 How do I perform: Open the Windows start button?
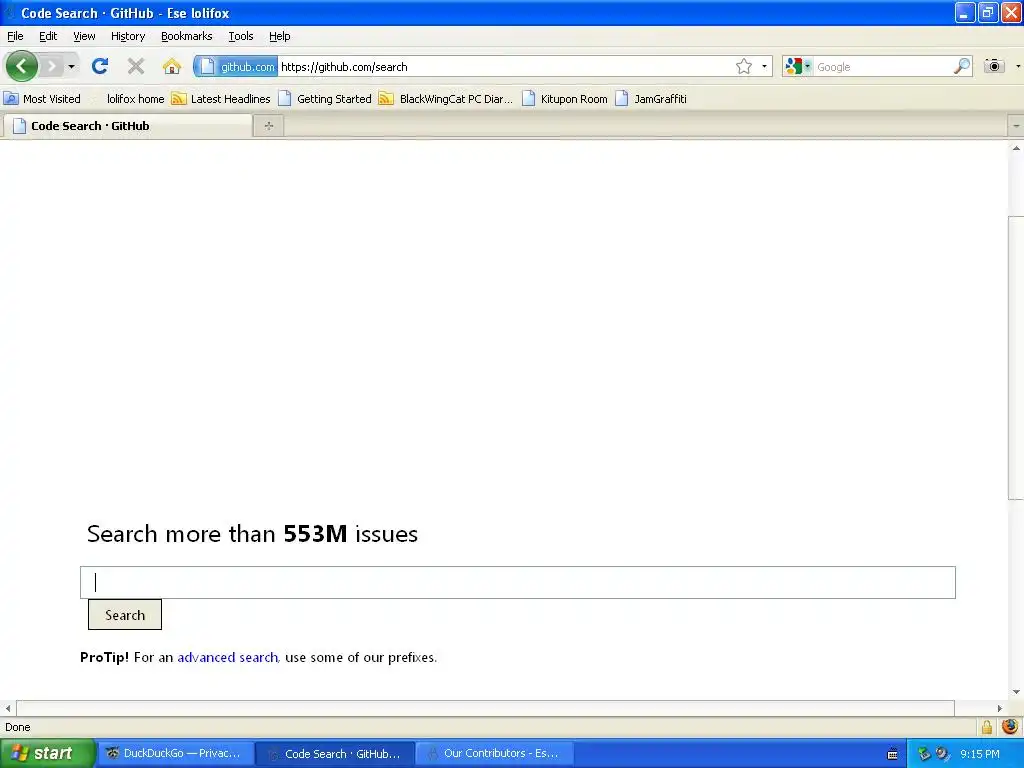tap(47, 753)
